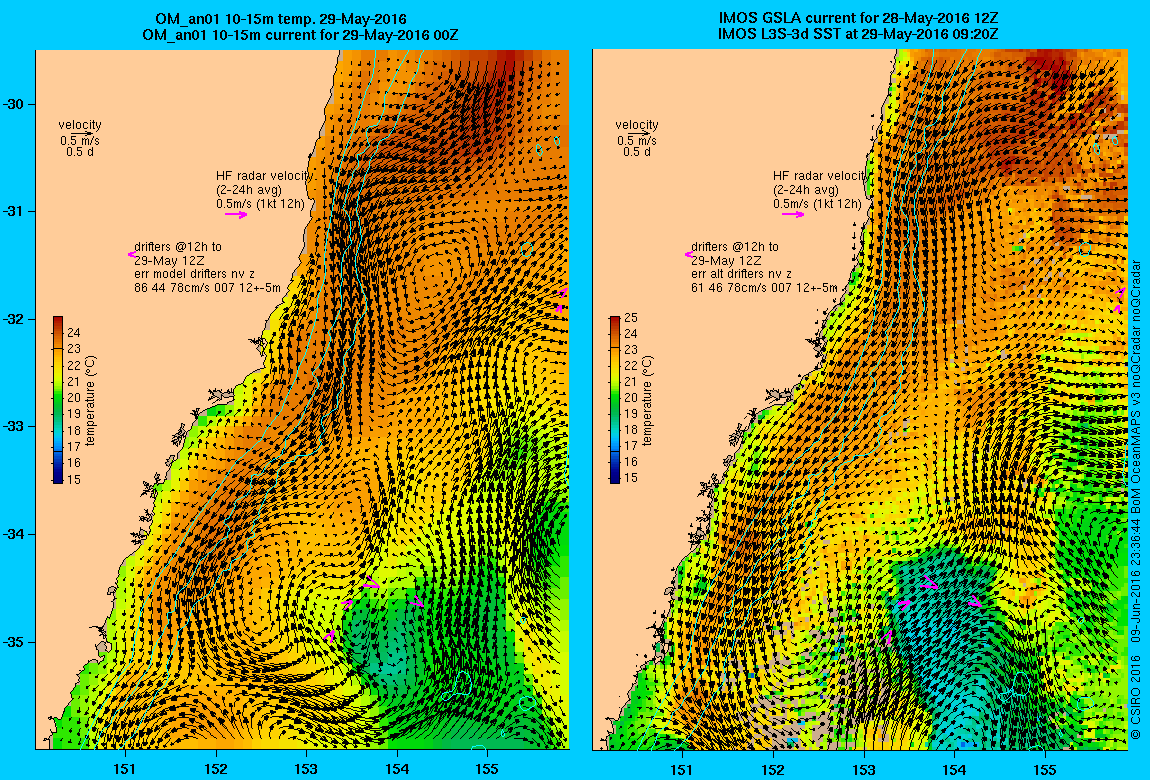Click the OM_an01 temperature colour bar

[x=58, y=400]
